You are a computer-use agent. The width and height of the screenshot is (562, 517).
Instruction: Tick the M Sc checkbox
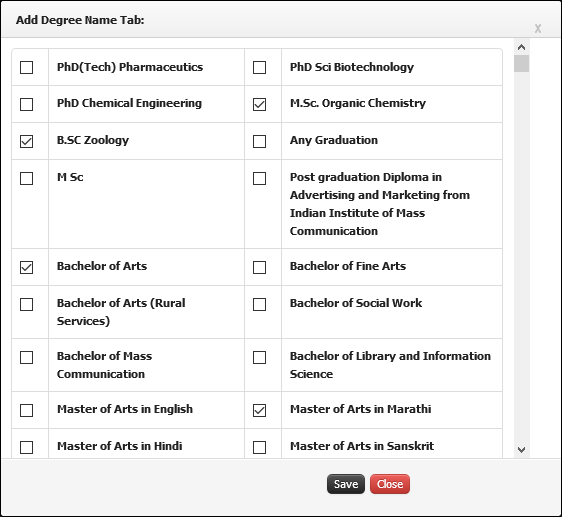click(x=27, y=178)
